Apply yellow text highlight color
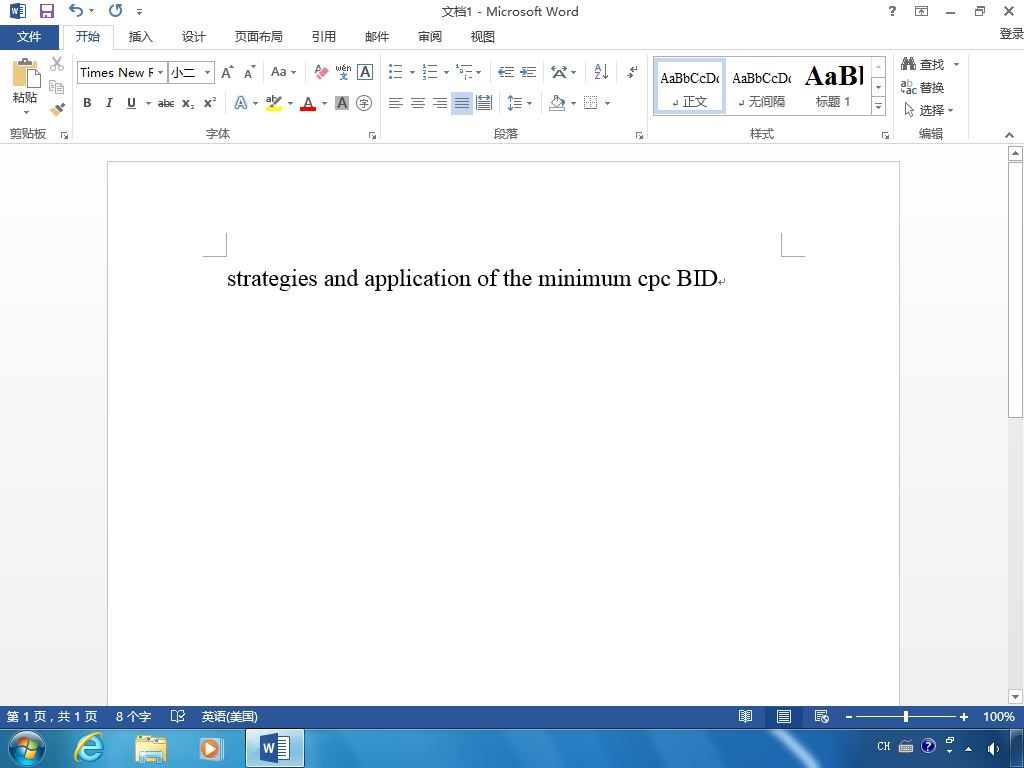This screenshot has height=768, width=1024. pyautogui.click(x=274, y=103)
